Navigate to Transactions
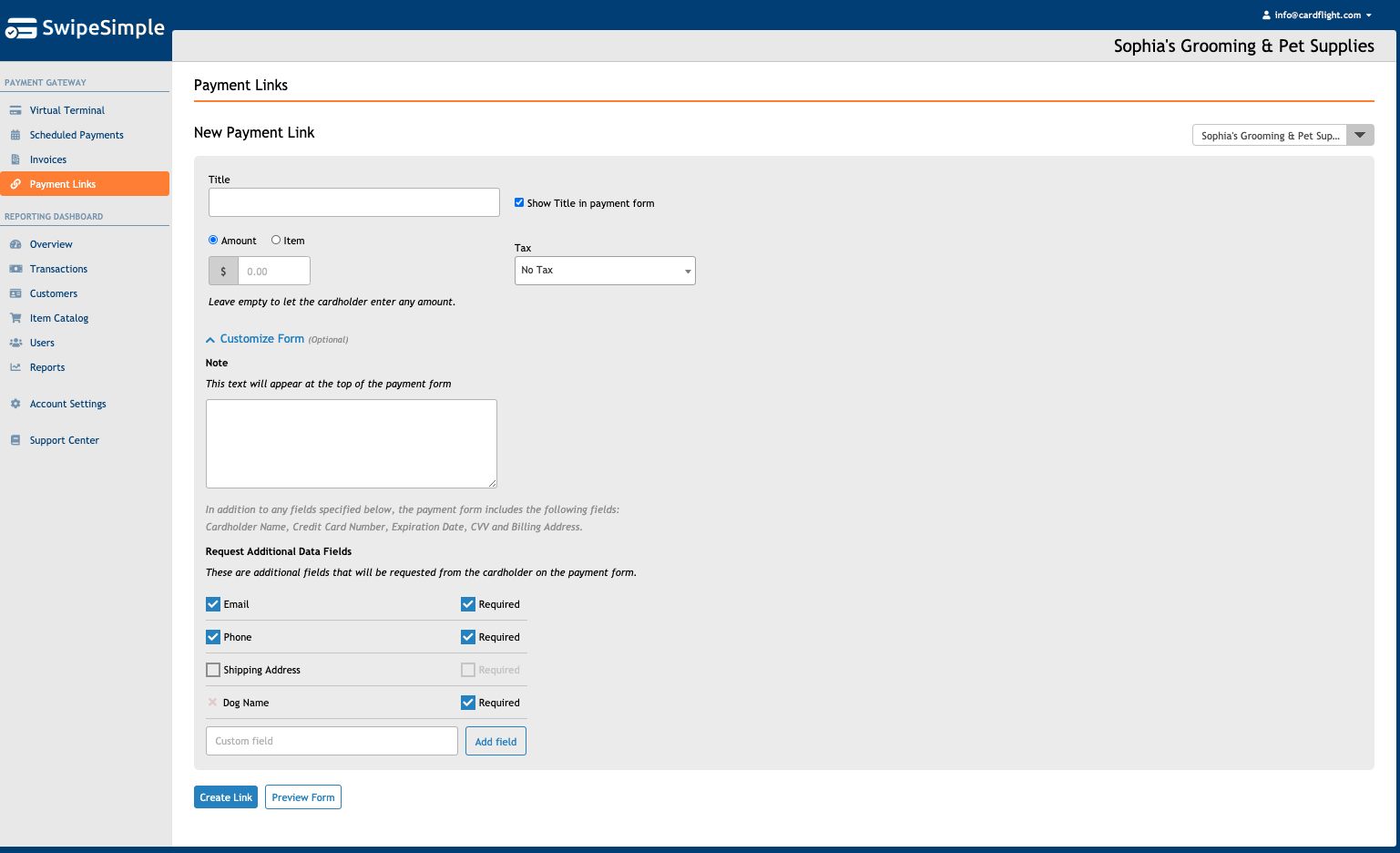Viewport: 1400px width, 853px height. pyautogui.click(x=58, y=269)
